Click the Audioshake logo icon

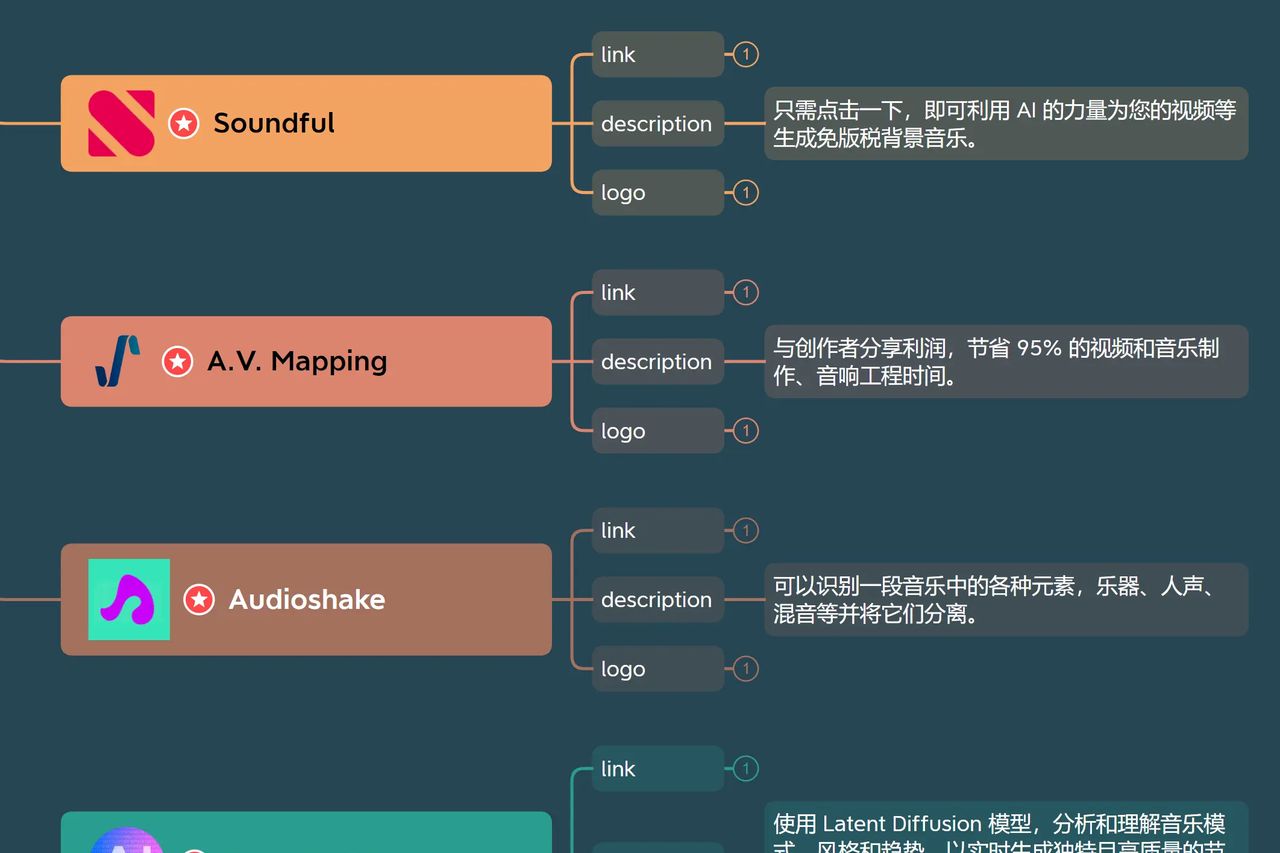129,599
